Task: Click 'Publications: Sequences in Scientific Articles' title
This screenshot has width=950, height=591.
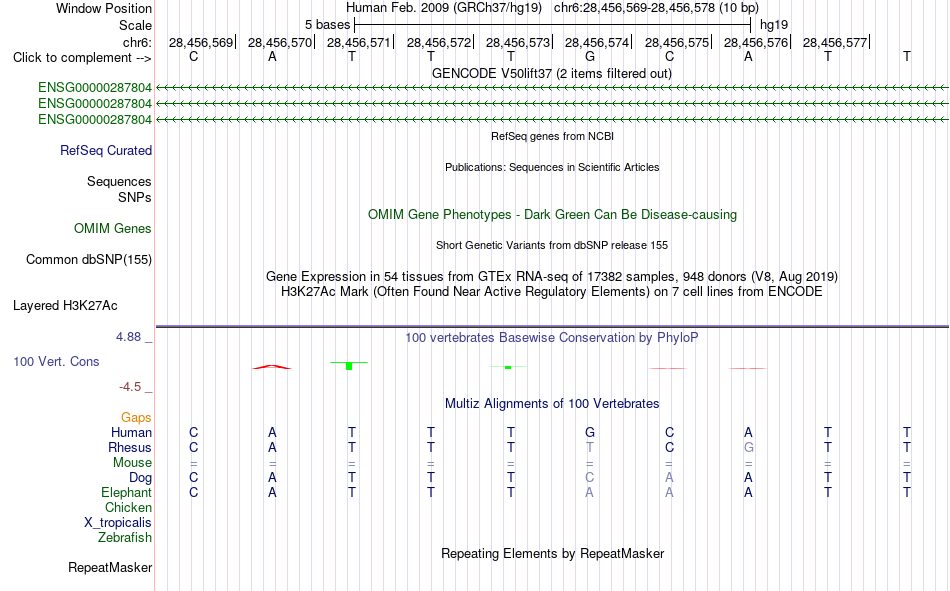Action: (x=552, y=167)
